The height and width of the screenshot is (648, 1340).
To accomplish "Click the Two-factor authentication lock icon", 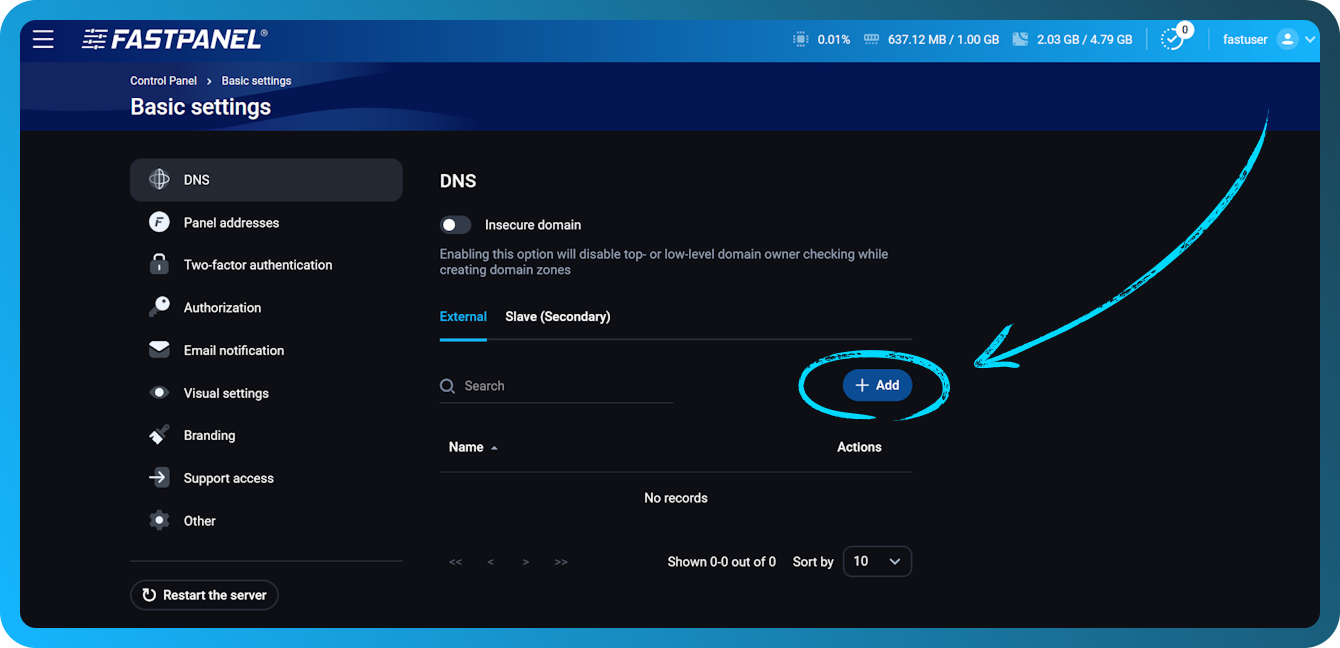I will point(159,264).
